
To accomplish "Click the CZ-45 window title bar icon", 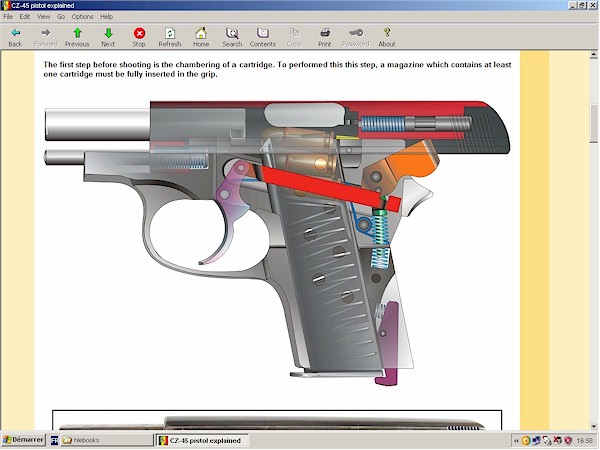I will (6, 5).
